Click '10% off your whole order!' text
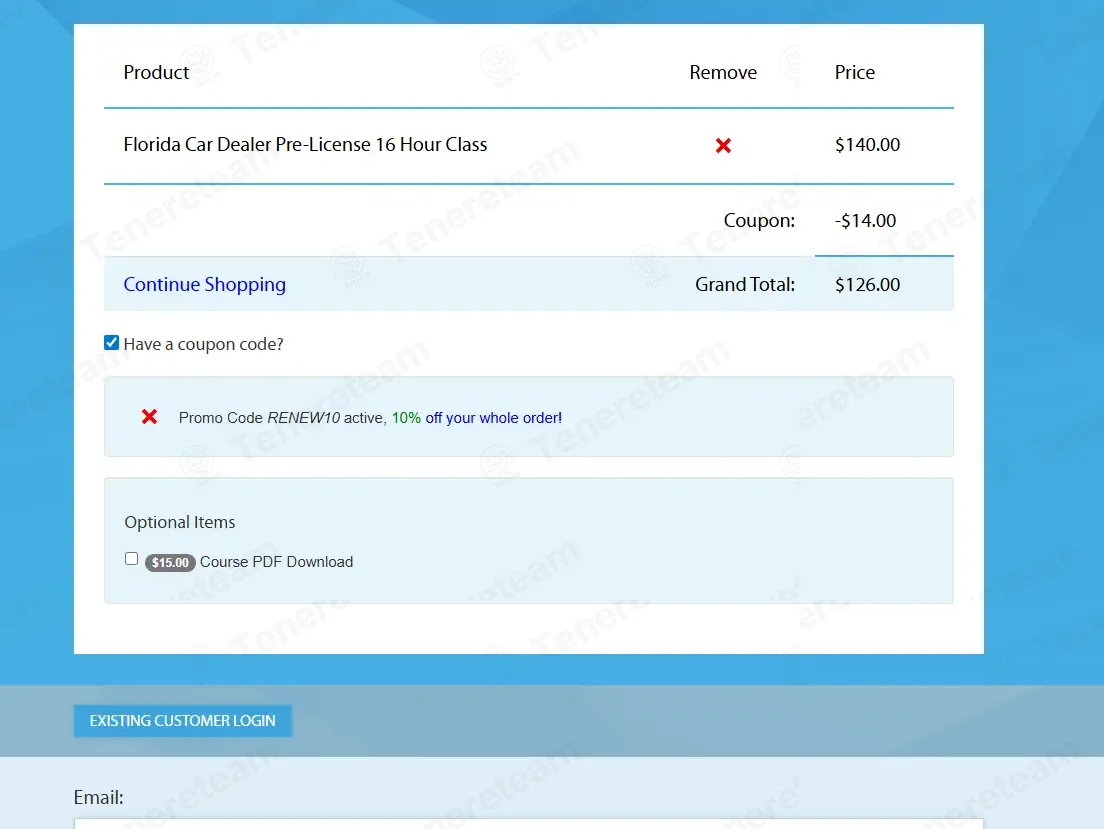Screen dimensions: 1104x829 (477, 418)
